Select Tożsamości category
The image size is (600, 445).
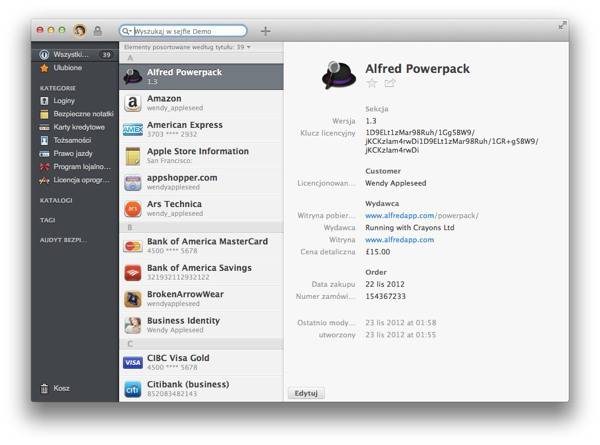pos(75,140)
